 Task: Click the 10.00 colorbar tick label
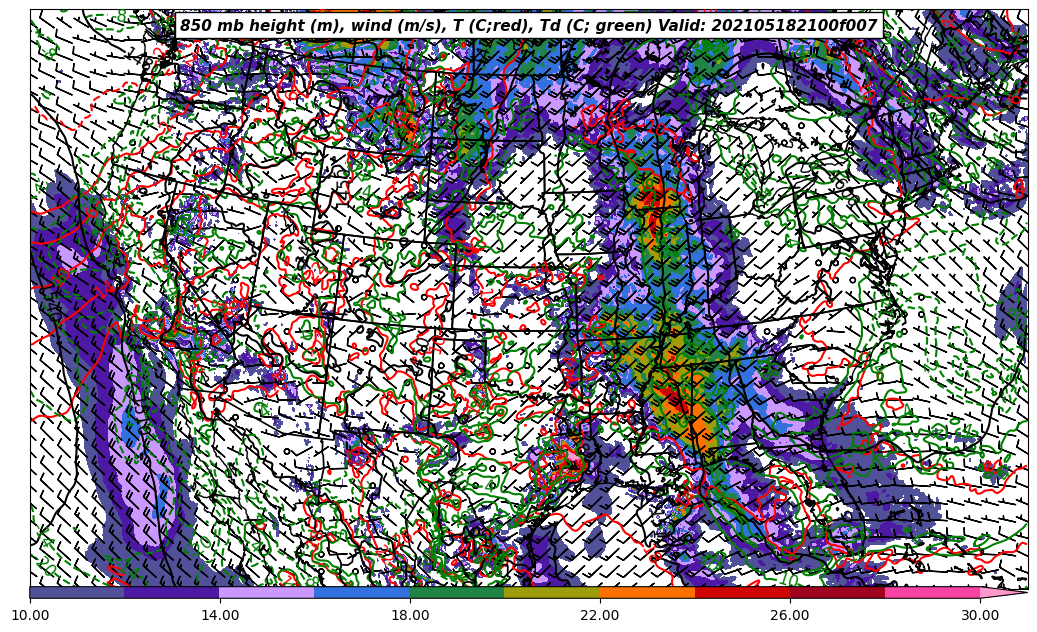[30, 616]
